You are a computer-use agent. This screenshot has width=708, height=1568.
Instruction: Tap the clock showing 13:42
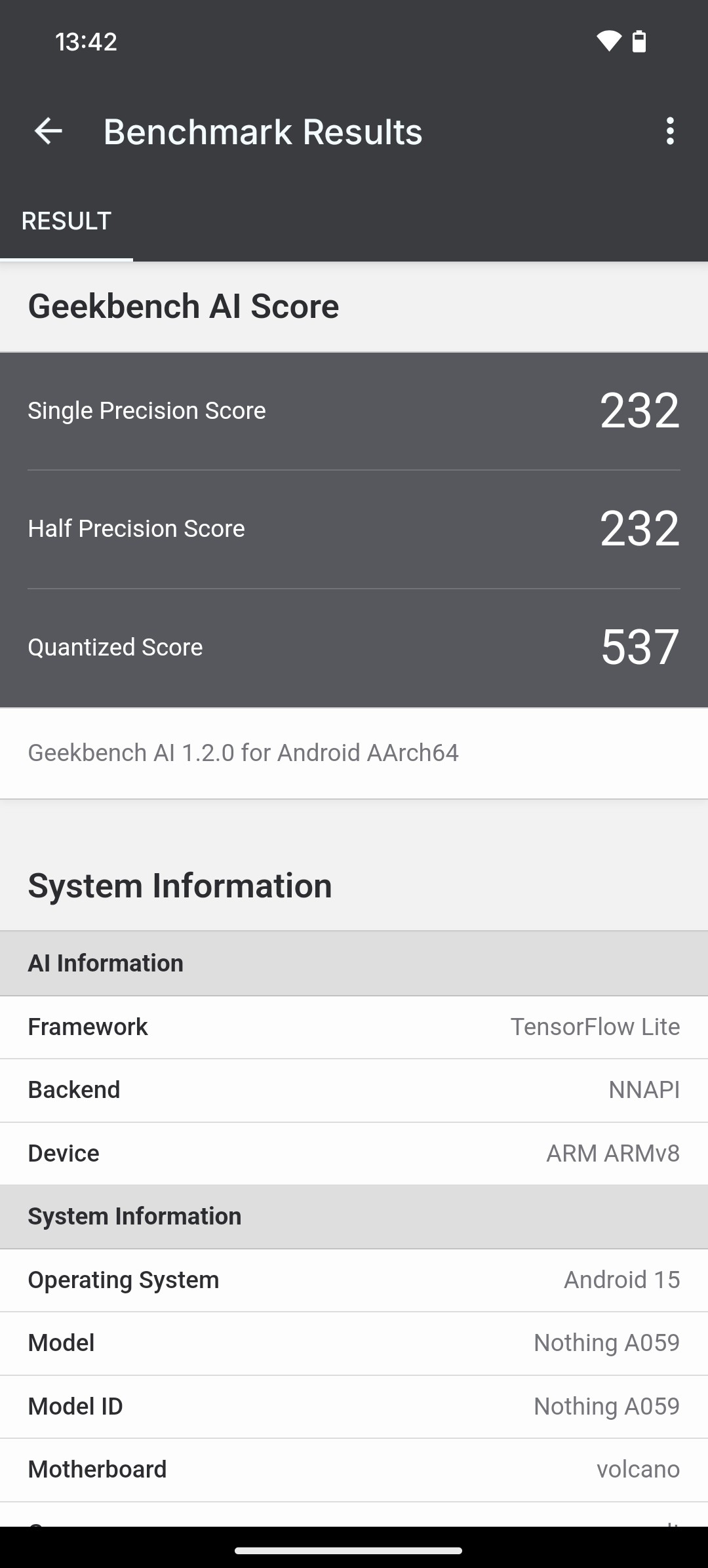(86, 42)
